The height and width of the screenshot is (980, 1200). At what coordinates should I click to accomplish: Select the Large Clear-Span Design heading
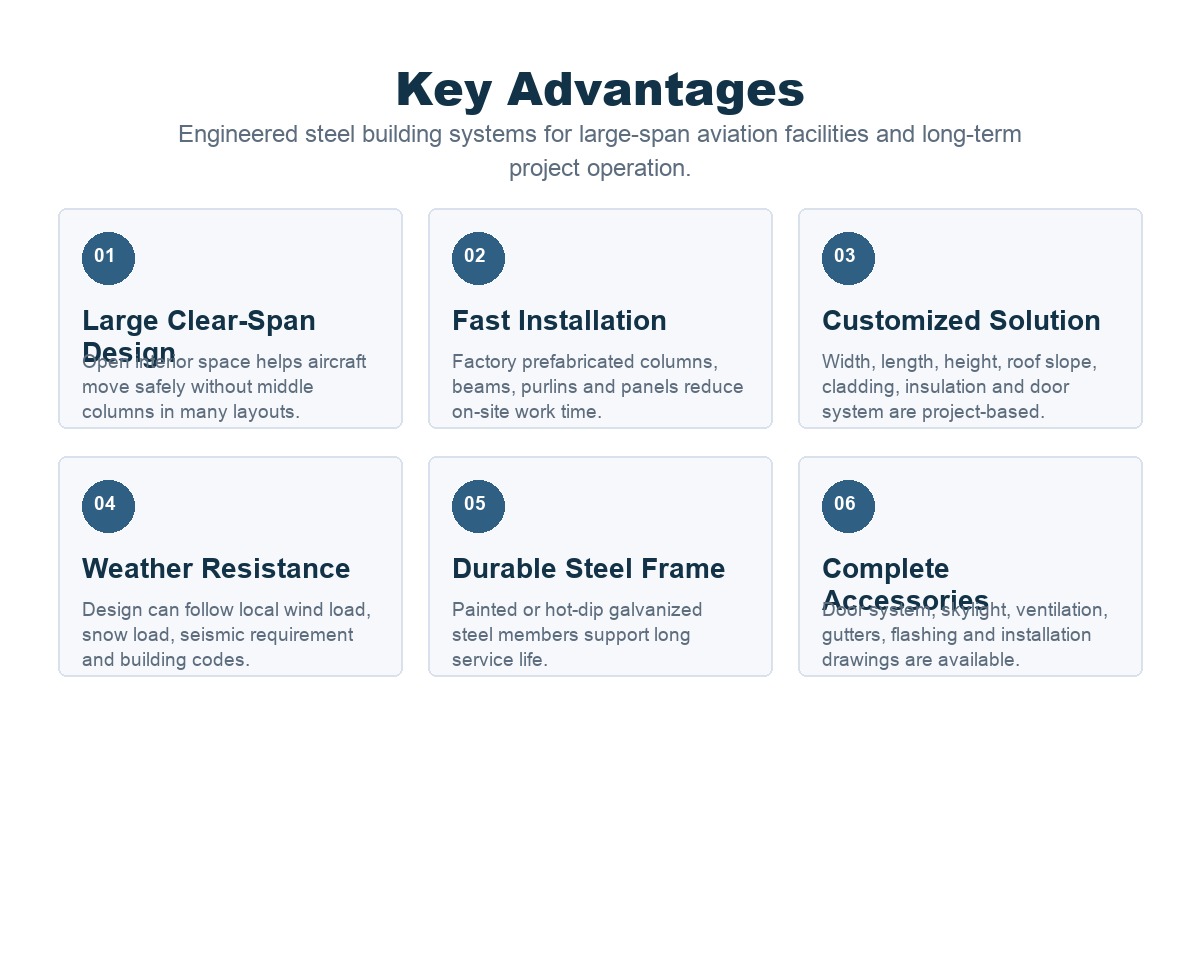(x=199, y=336)
